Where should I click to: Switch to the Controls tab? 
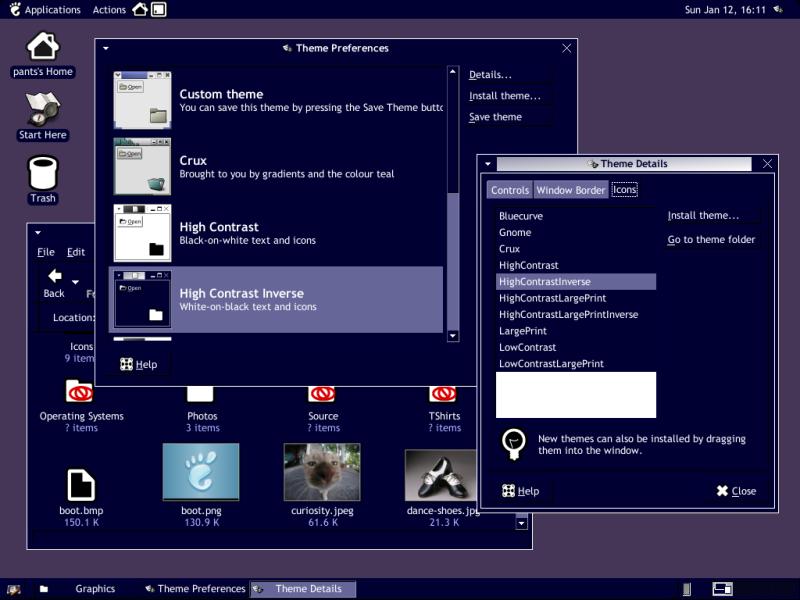tap(510, 190)
